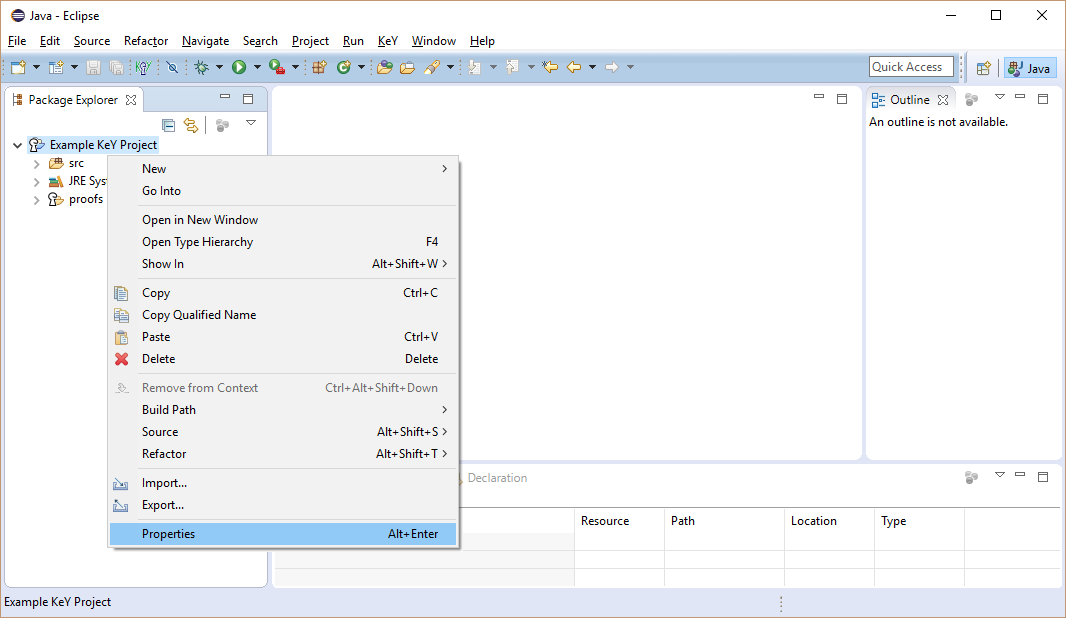Viewport: 1066px width, 618px height.
Task: Click the Declaration tab label
Action: 496,478
